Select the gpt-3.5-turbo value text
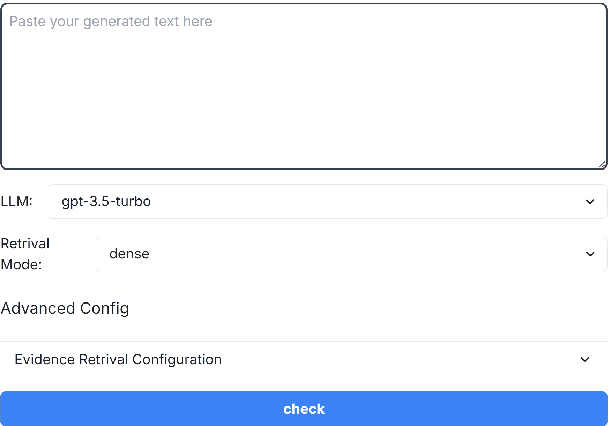 point(106,202)
